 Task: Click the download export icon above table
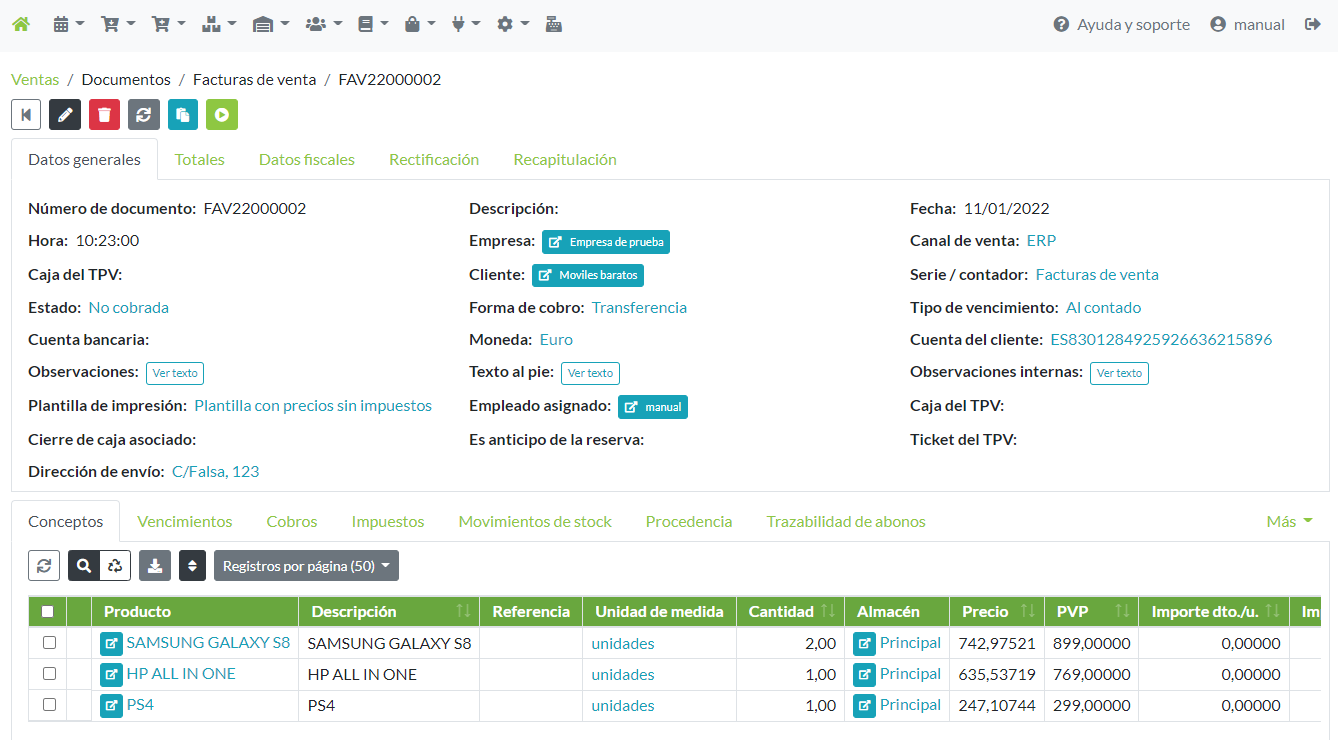pos(155,566)
